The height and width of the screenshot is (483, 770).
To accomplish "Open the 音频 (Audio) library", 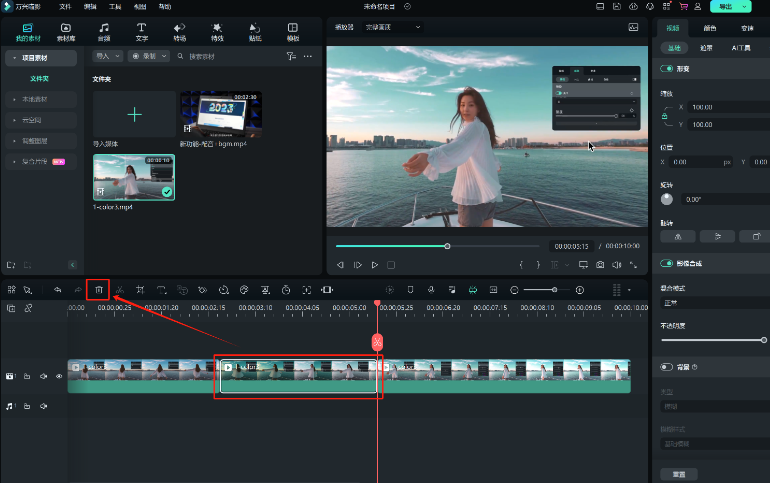I will click(x=104, y=31).
